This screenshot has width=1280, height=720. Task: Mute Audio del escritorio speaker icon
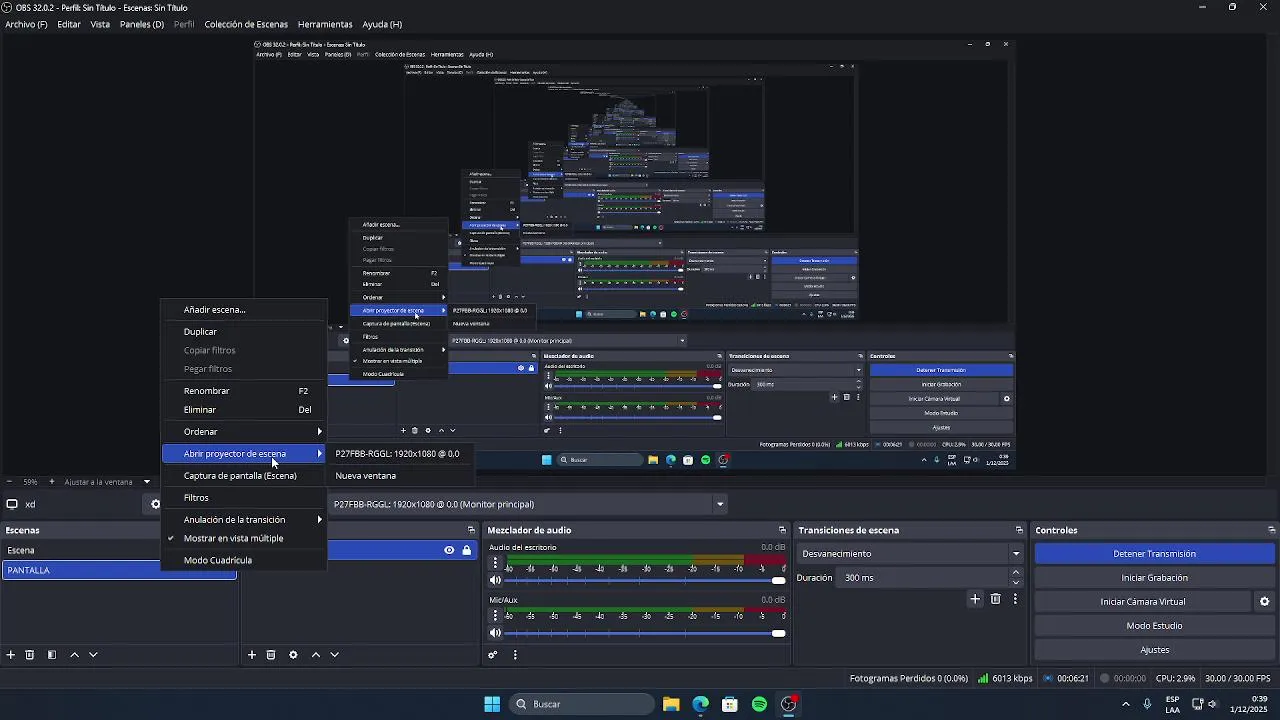495,580
